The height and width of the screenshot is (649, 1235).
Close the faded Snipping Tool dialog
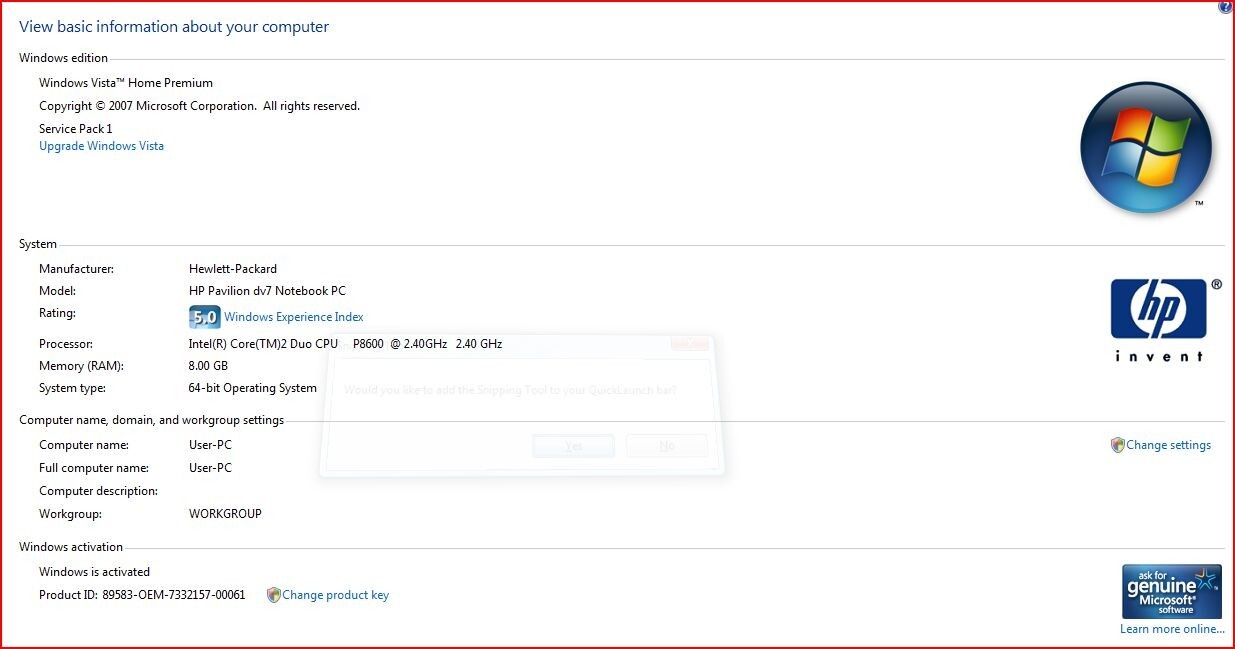(x=690, y=343)
